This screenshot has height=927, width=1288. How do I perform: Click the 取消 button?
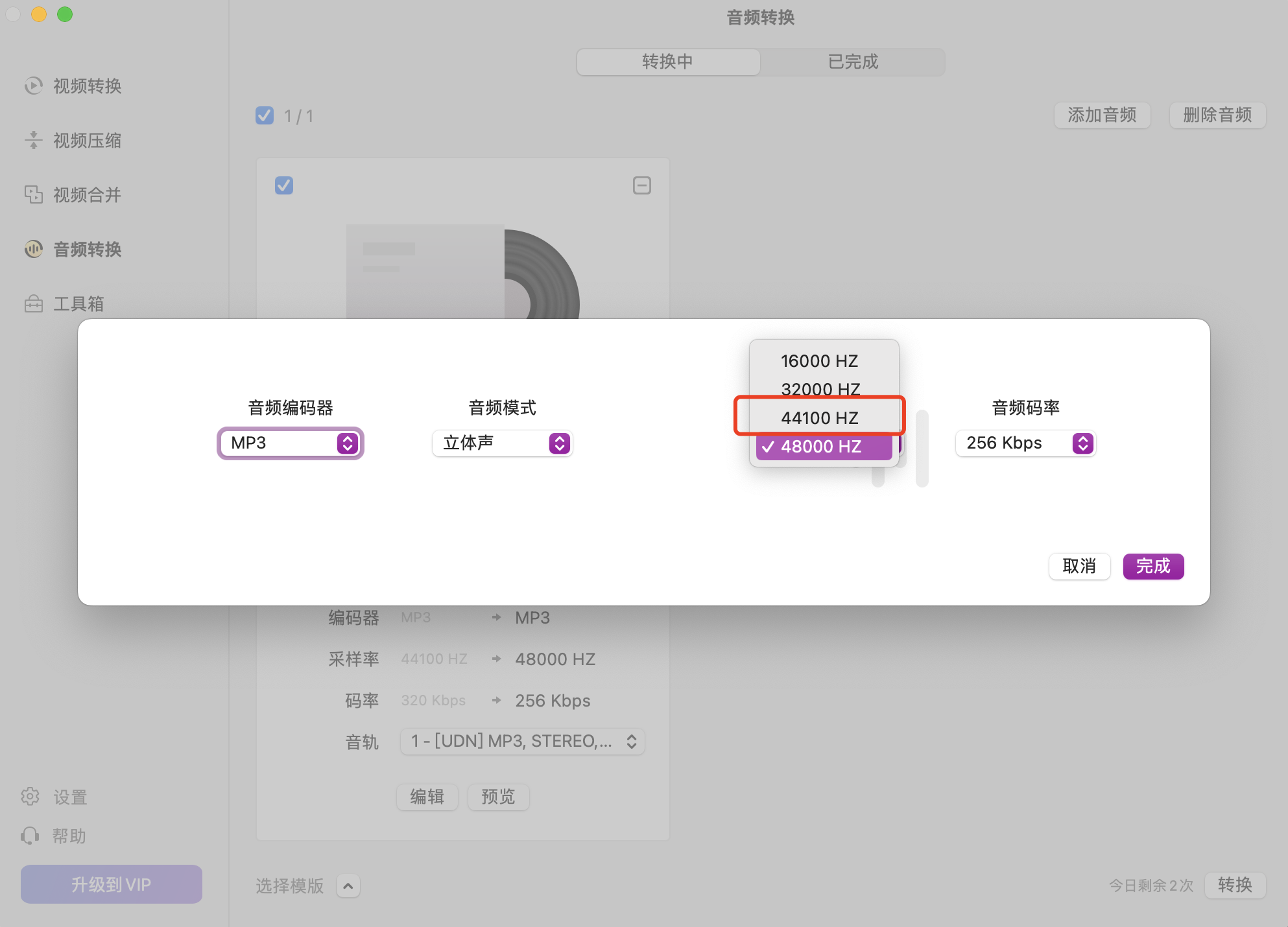pos(1079,566)
